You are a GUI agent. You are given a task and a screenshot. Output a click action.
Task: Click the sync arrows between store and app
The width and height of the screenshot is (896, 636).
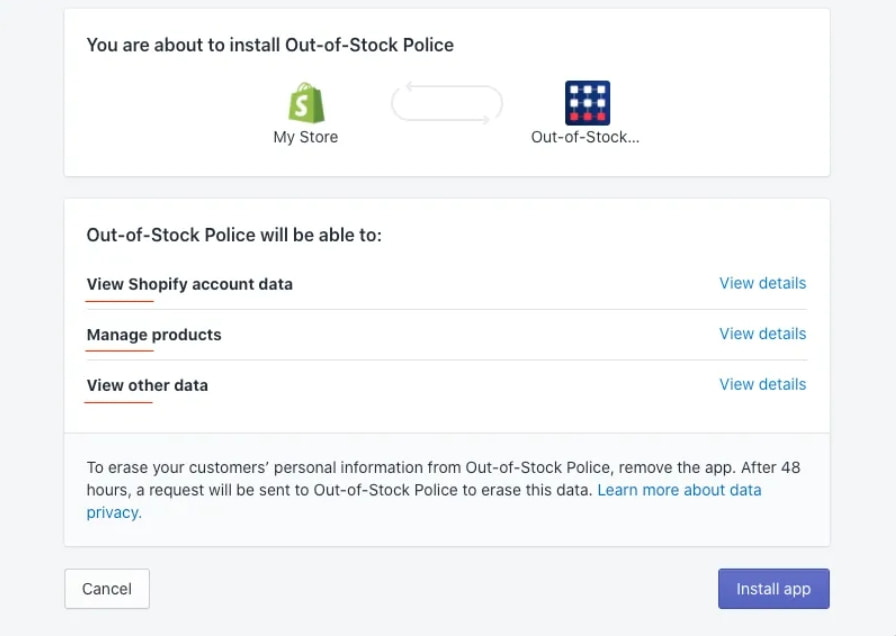tap(446, 103)
